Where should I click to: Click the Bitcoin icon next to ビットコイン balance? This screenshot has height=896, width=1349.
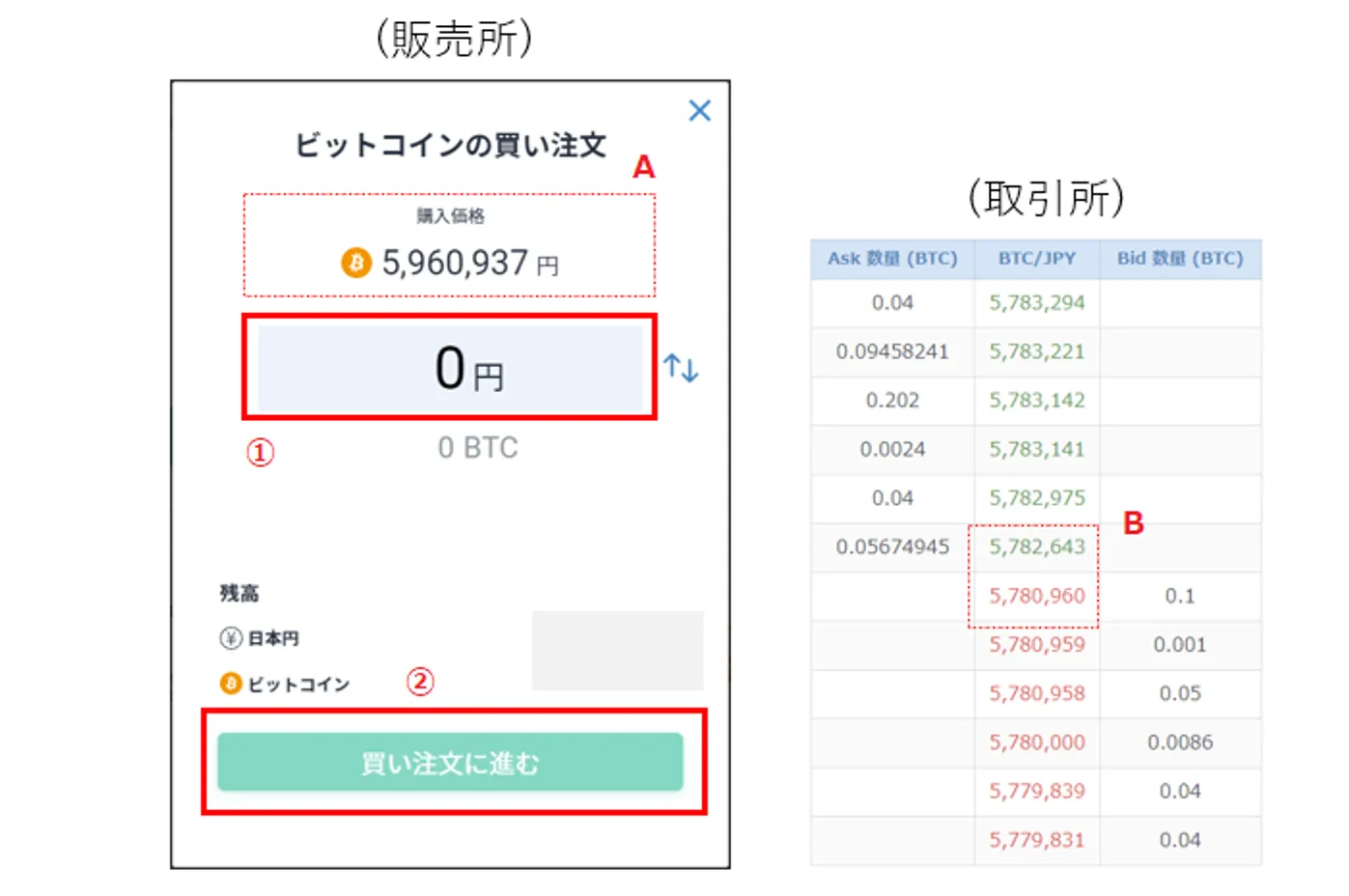point(231,684)
